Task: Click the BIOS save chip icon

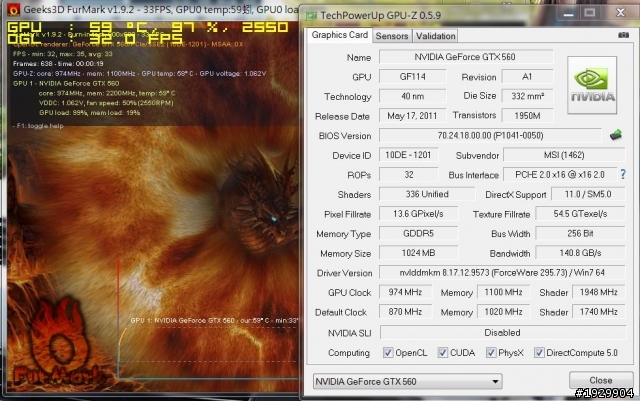Action: tap(616, 135)
